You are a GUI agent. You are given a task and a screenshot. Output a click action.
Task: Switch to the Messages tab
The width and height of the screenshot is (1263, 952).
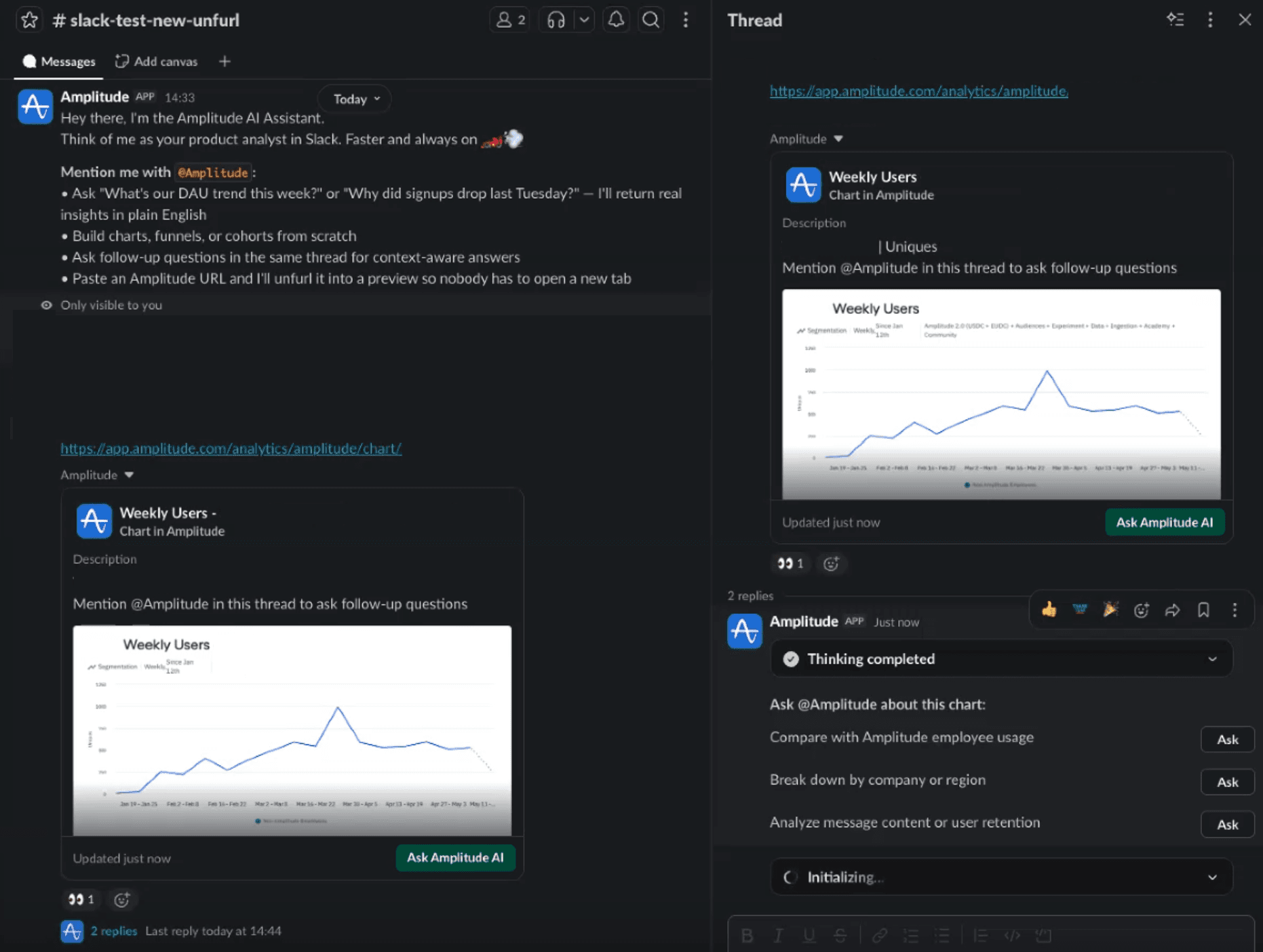59,62
